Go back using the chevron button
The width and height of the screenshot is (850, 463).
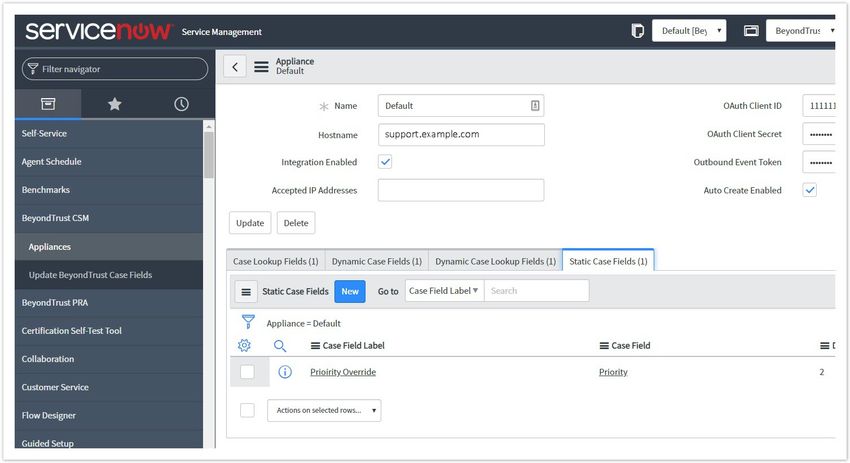[235, 67]
